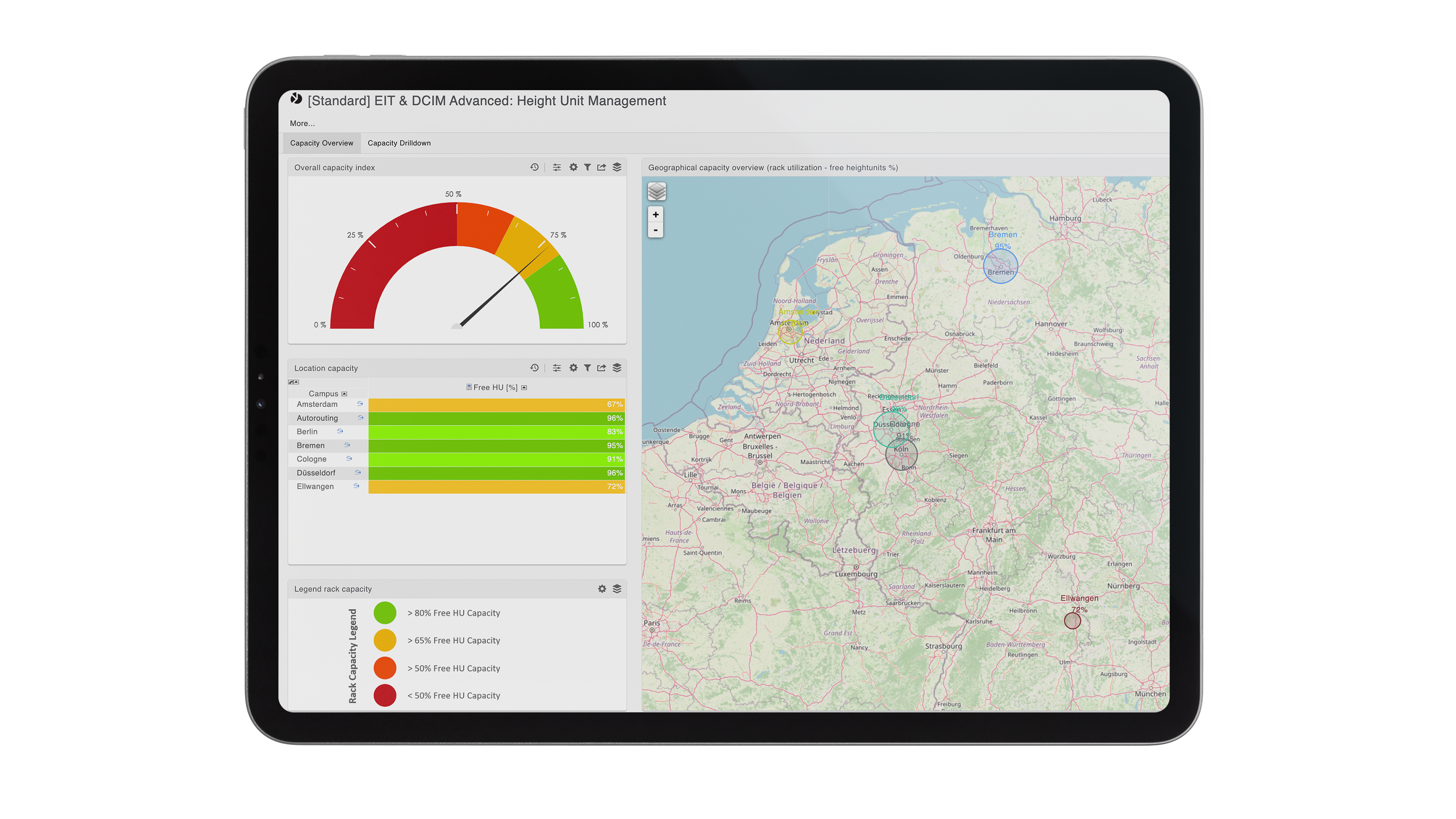This screenshot has width=1456, height=819.
Task: Open settings gear in Legend rack capacity
Action: tap(602, 589)
